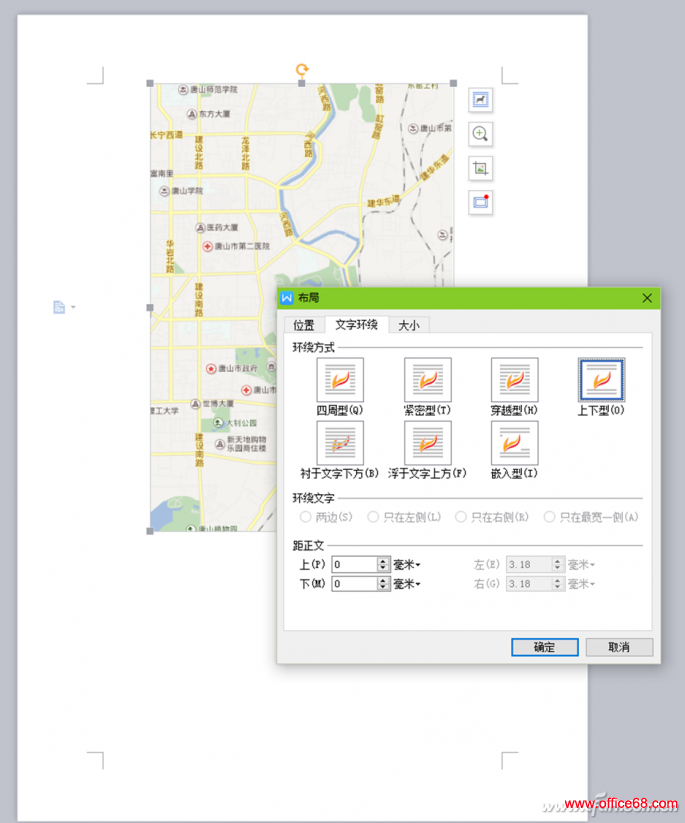Choose the 紧密型 (T) wrapping style
Screen dimensions: 685x823
(x=427, y=387)
